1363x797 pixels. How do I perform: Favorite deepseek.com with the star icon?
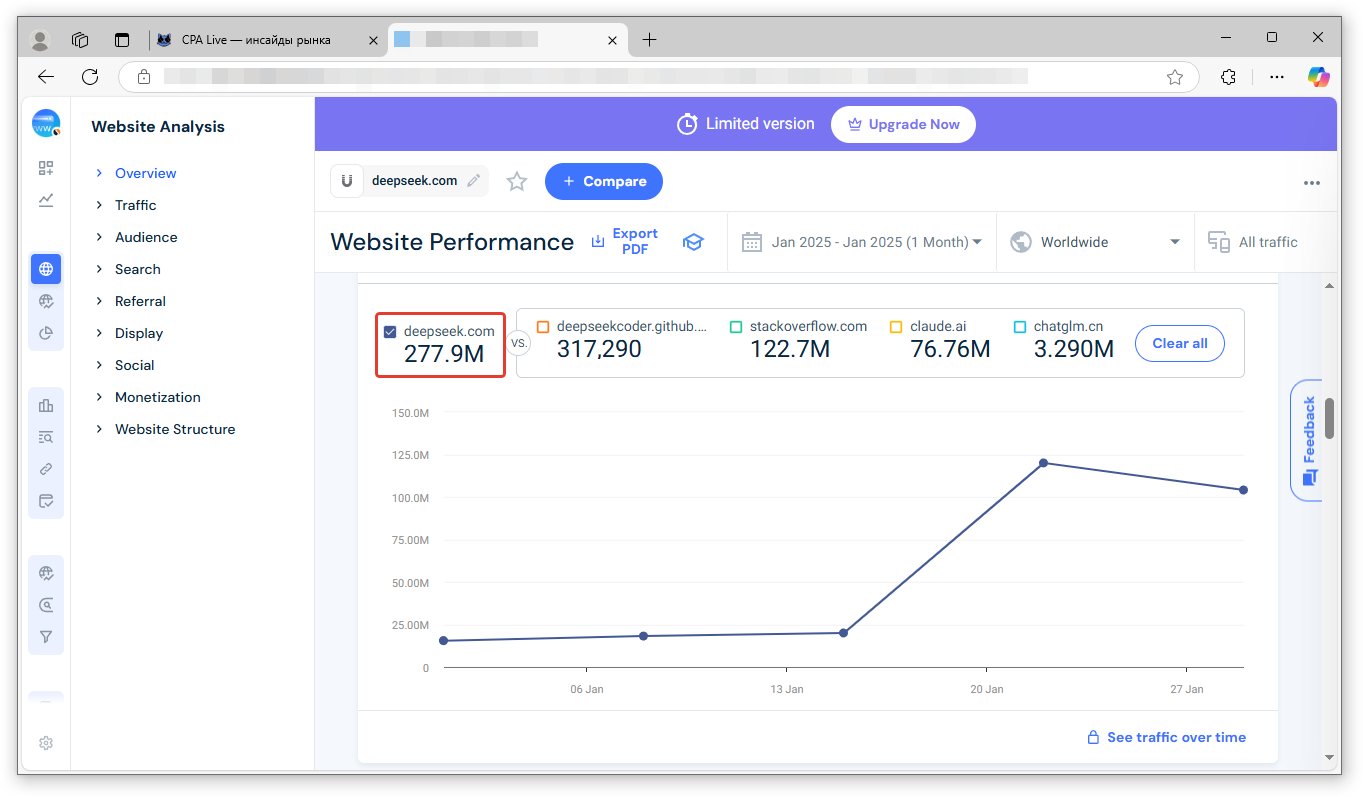click(517, 181)
